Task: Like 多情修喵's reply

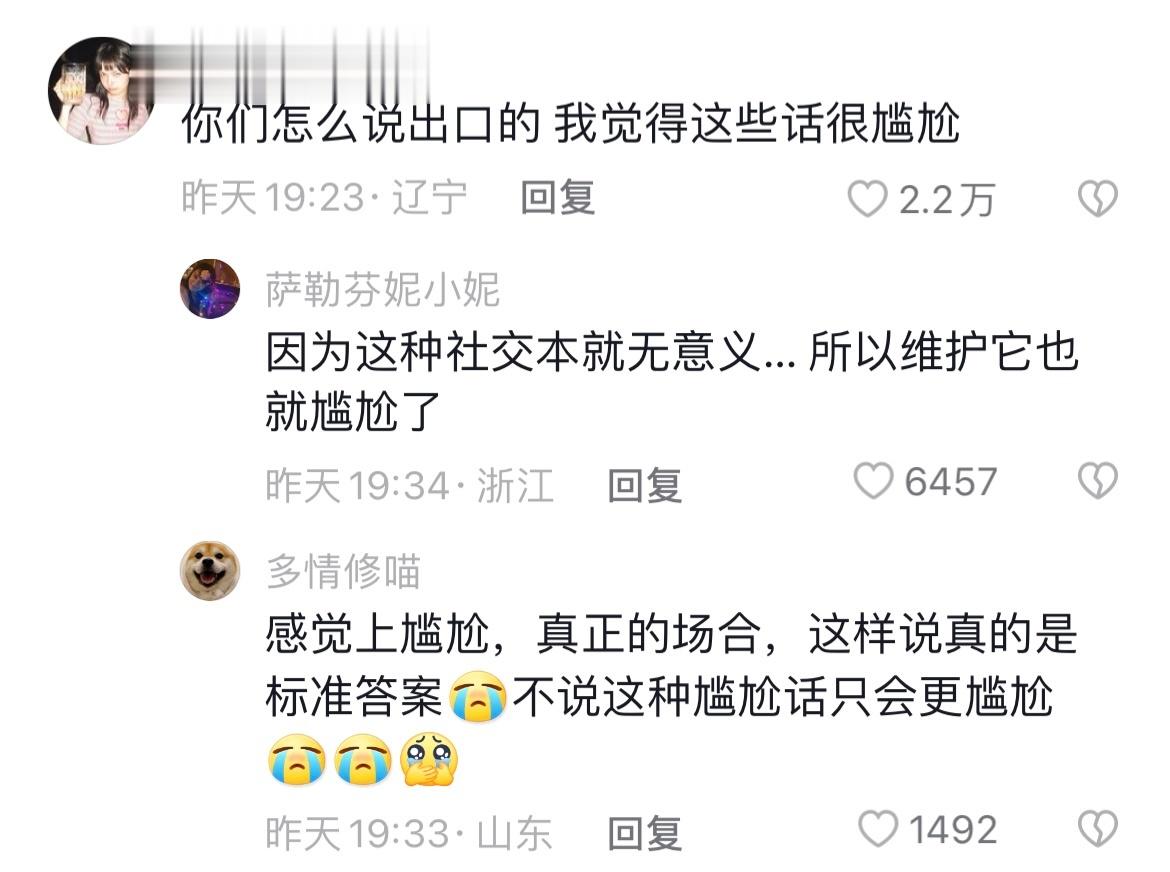Action: tap(878, 829)
